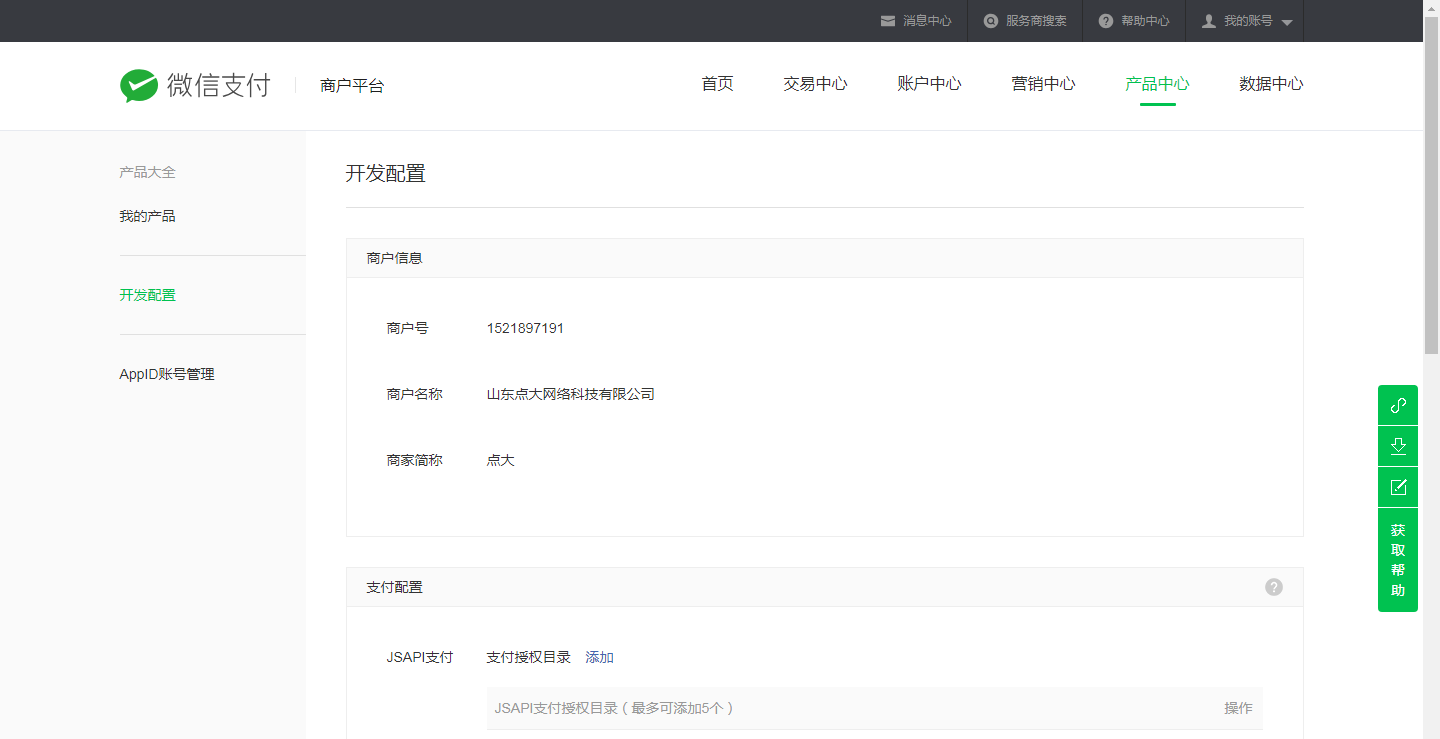Screen dimensions: 1440x739
Task: Click the edit note icon in side panel
Action: (1398, 487)
